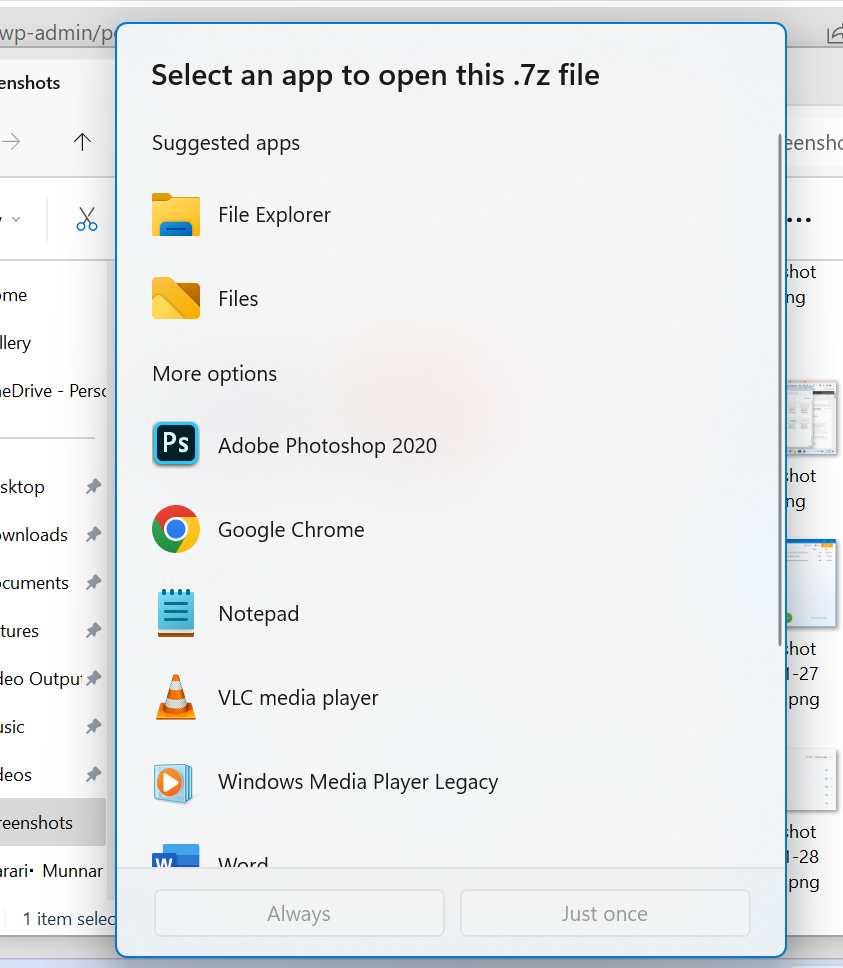Viewport: 843px width, 968px height.
Task: Go up one folder with Explorer arrow
Action: pos(82,142)
